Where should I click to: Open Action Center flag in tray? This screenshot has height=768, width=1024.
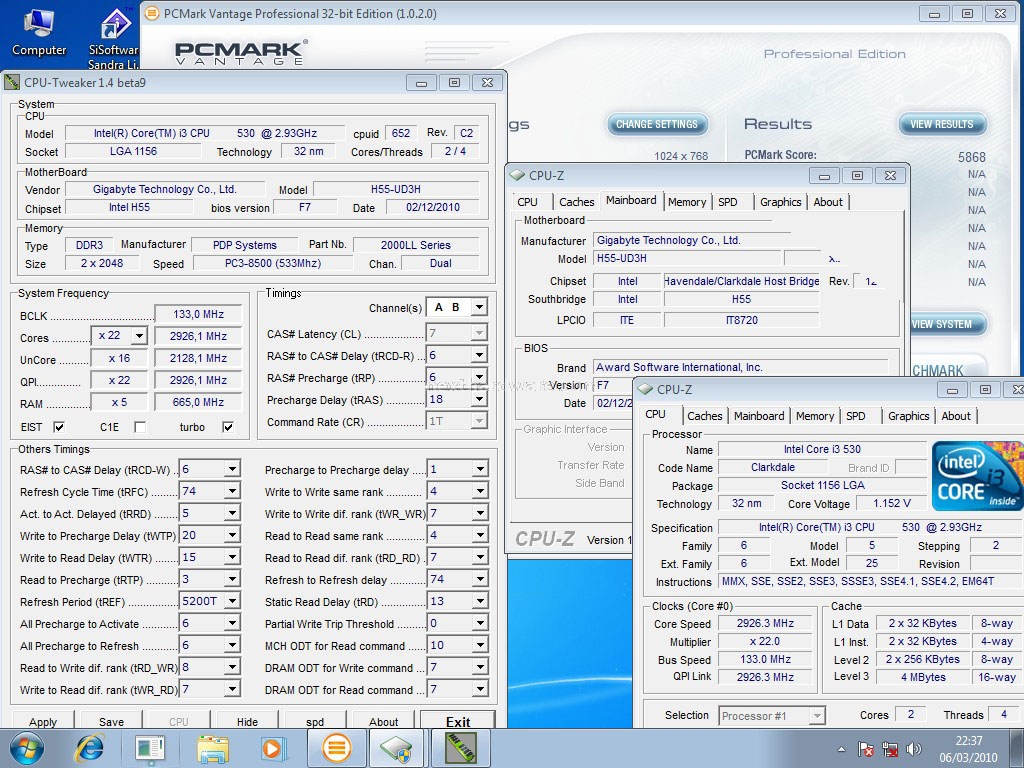[866, 749]
